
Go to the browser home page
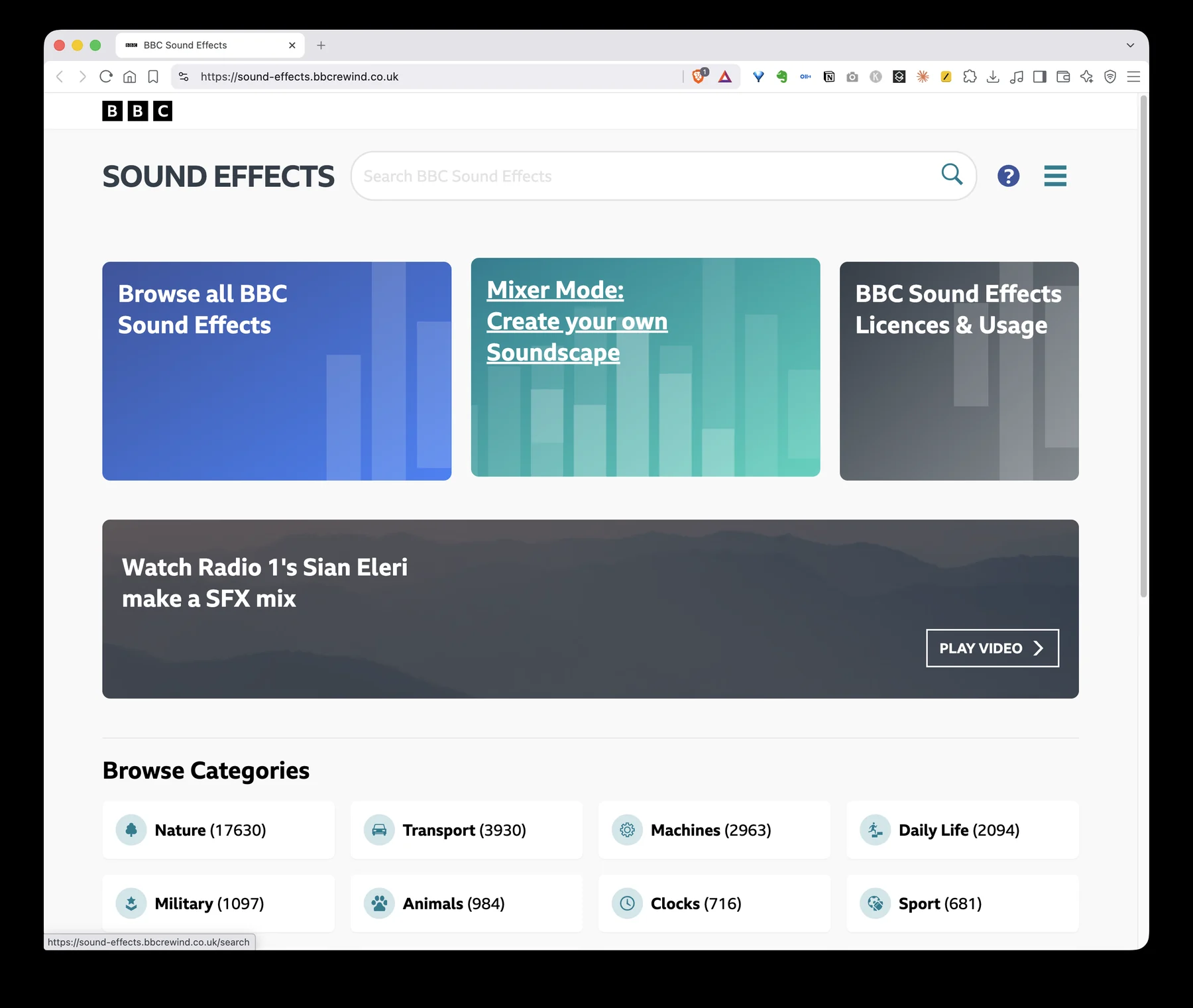click(130, 77)
